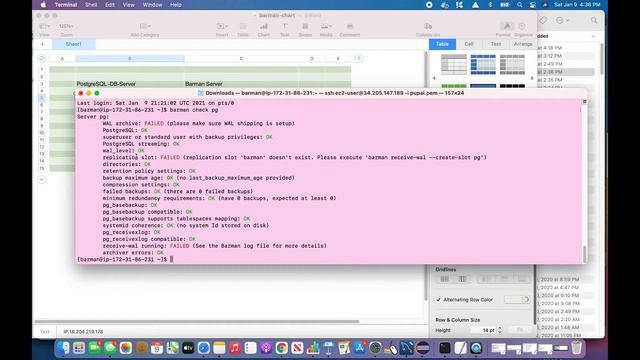Click the Table toolbar icon in Numbers
Viewport: 640px width, 360px height.
pyautogui.click(x=243, y=29)
